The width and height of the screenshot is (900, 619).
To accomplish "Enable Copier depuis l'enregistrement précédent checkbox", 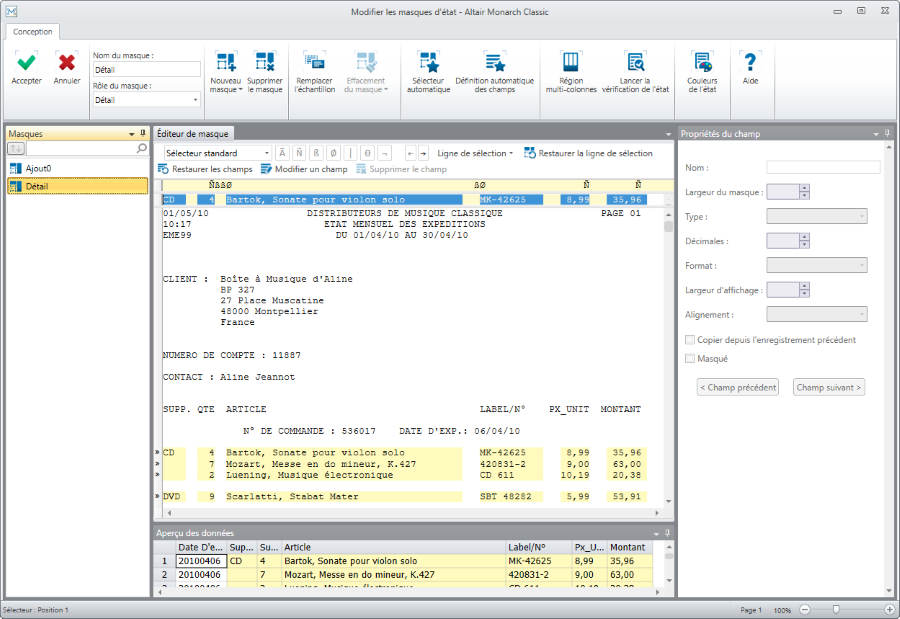I will tap(690, 340).
